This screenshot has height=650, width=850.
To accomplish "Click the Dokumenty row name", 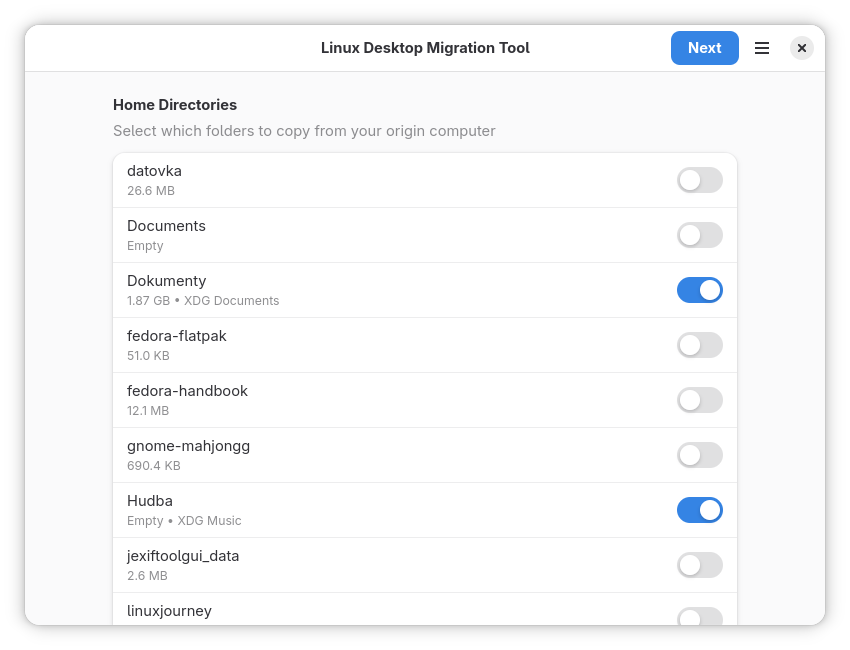I will 166,281.
